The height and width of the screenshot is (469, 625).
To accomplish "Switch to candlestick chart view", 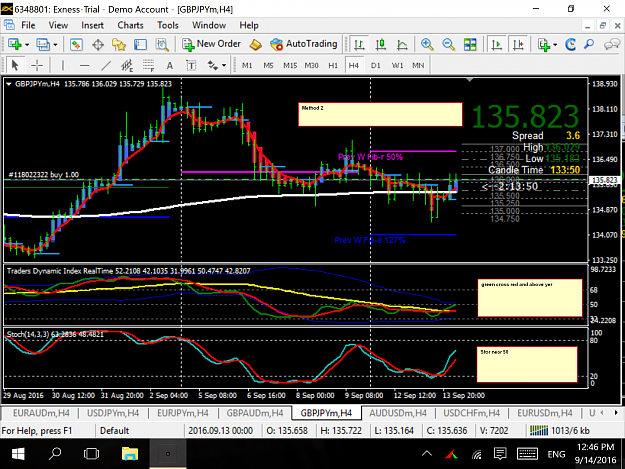I will (x=381, y=44).
